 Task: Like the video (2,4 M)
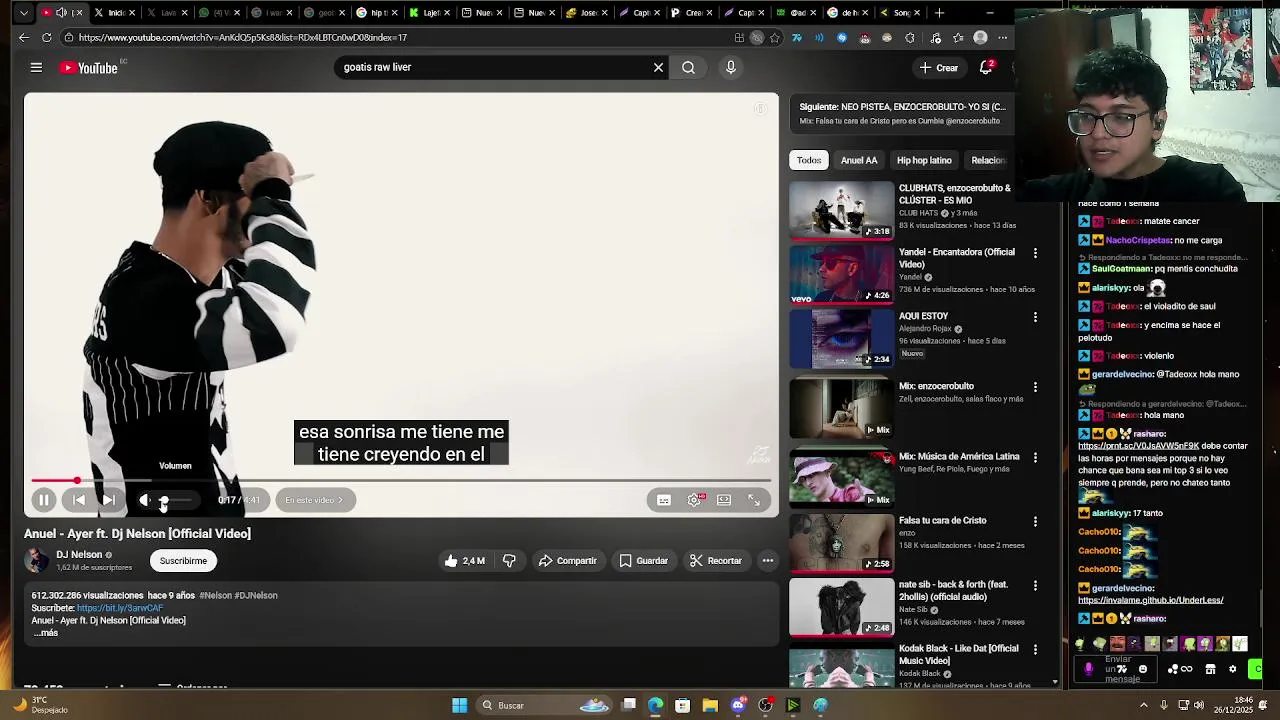[x=465, y=561]
